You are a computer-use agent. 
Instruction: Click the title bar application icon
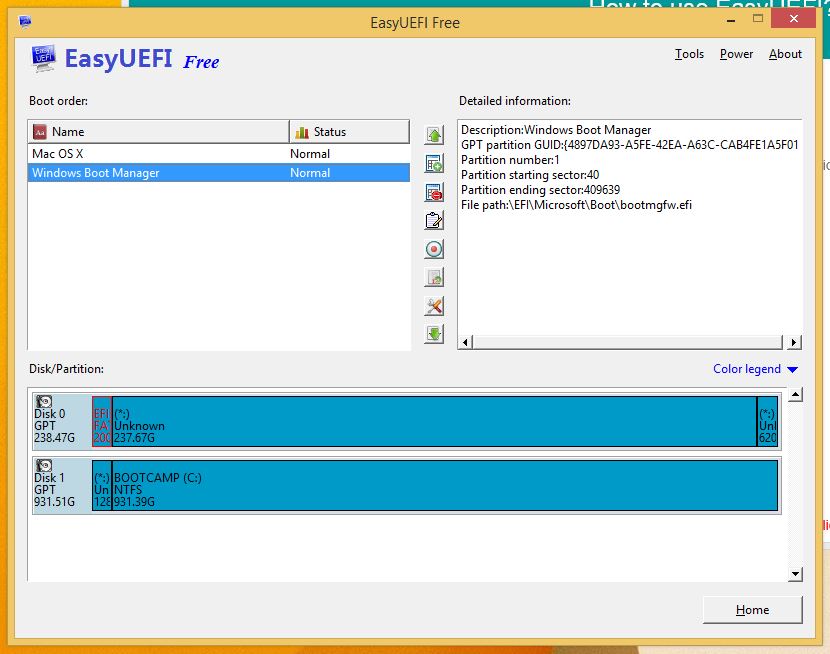[x=25, y=22]
